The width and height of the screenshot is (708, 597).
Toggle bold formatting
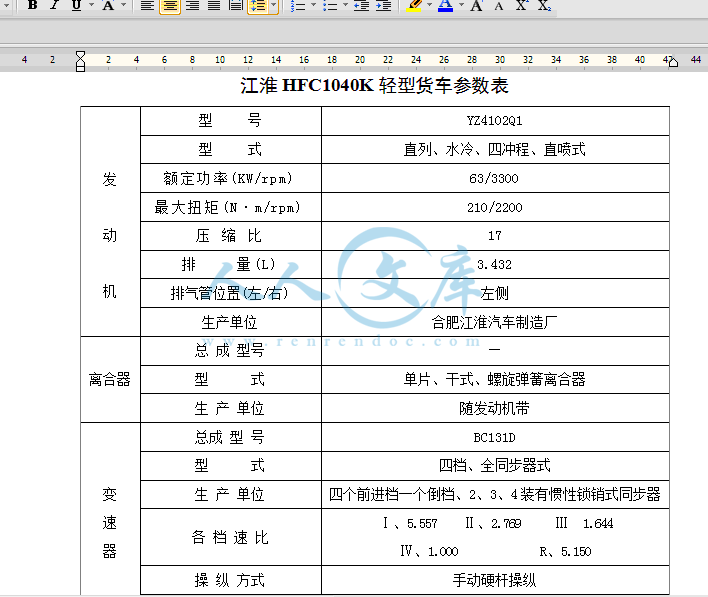[x=33, y=5]
